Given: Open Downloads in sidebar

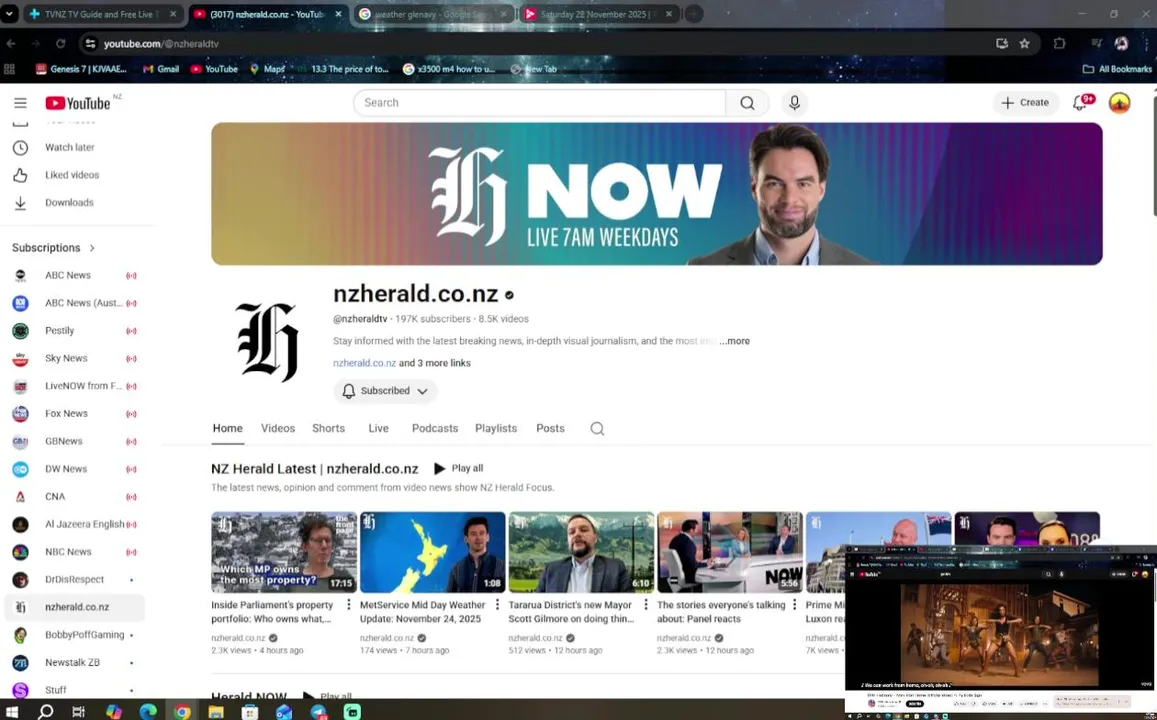Looking at the screenshot, I should tap(70, 202).
